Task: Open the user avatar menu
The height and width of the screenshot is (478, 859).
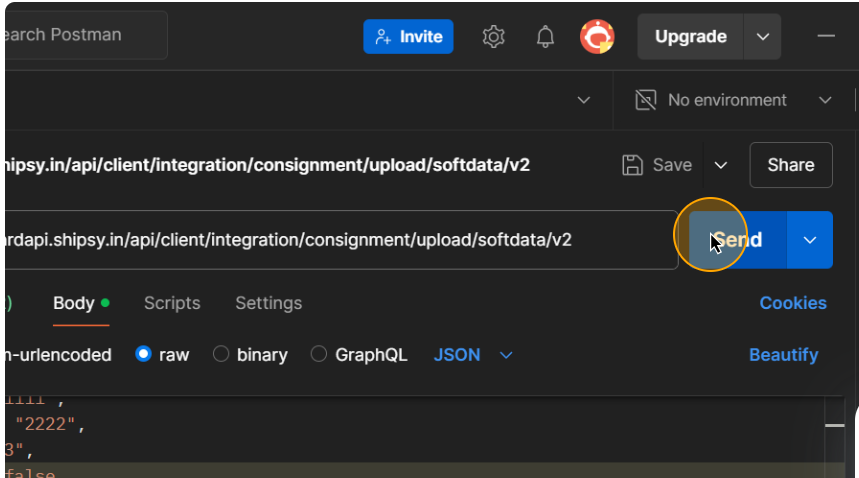Action: 597,37
